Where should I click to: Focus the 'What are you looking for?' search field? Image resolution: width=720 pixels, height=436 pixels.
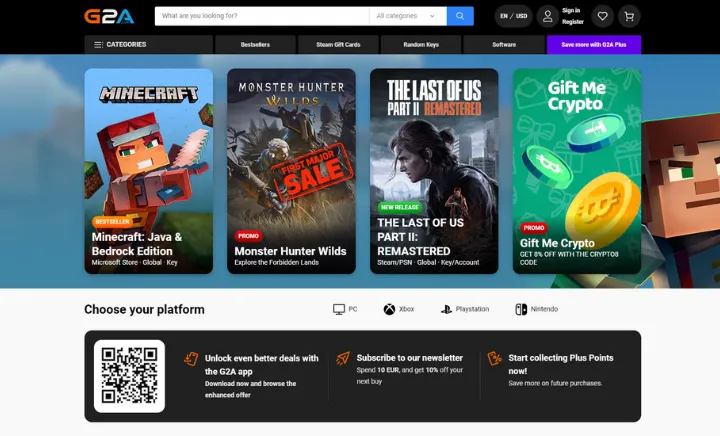click(x=262, y=16)
